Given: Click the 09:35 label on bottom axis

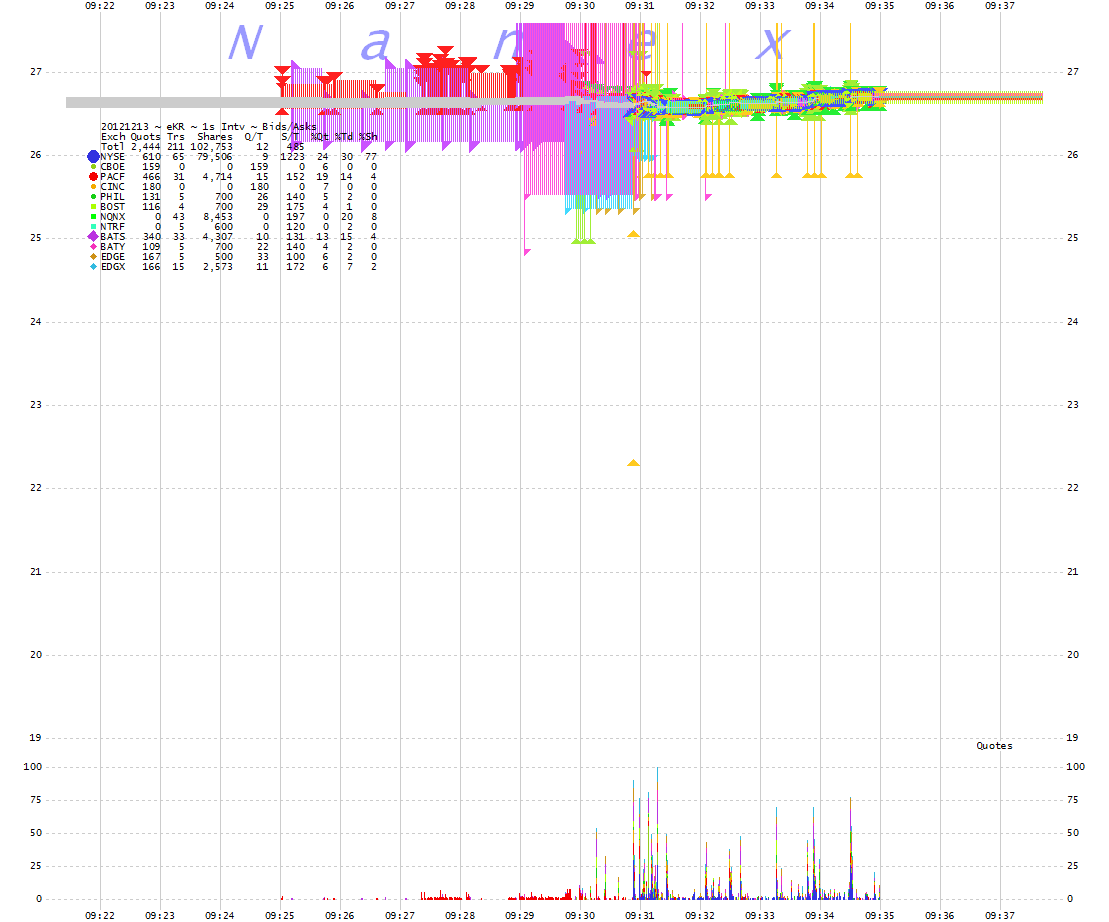Looking at the screenshot, I should (x=880, y=915).
